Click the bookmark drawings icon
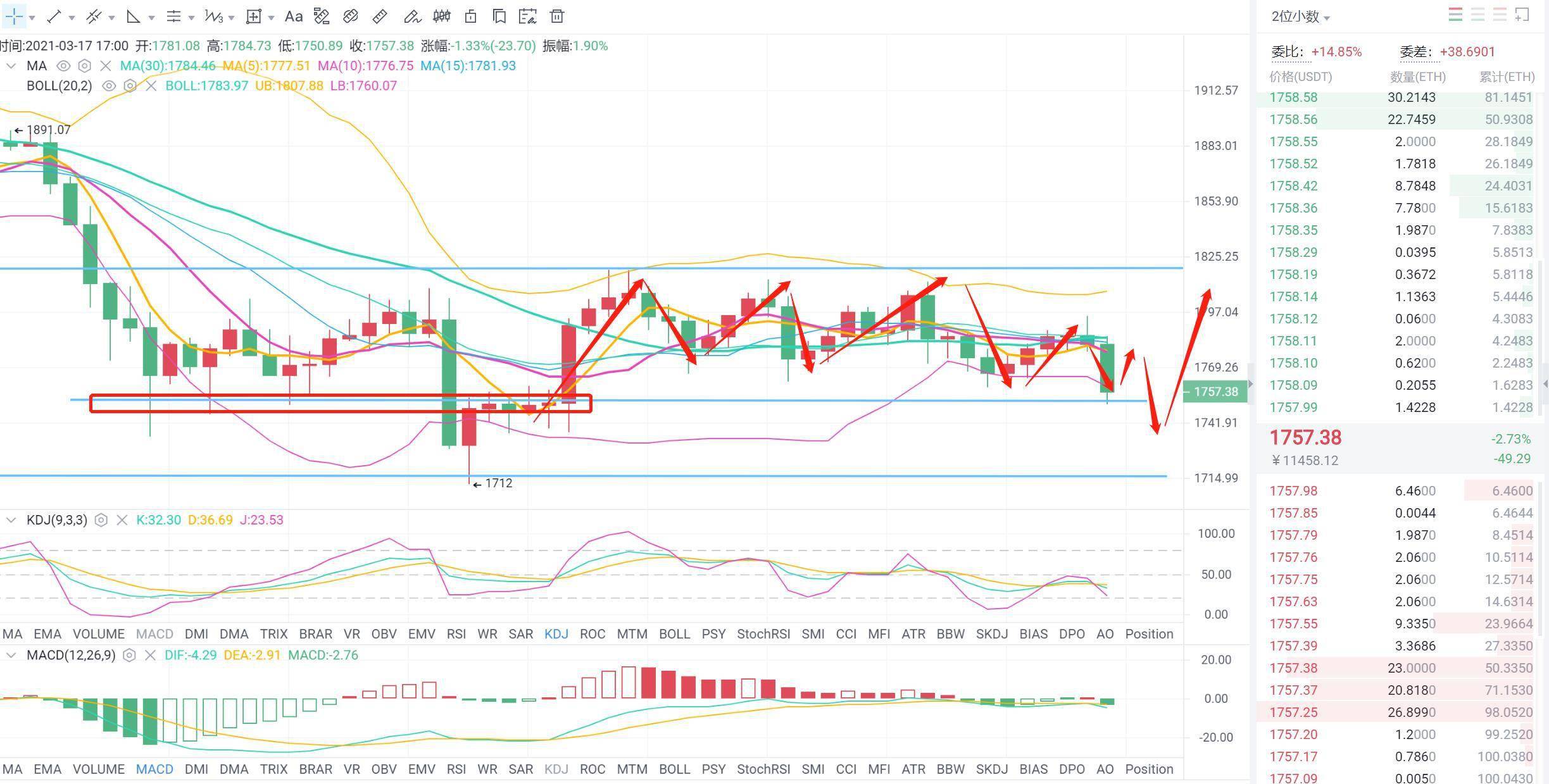The image size is (1549, 784). (x=499, y=16)
